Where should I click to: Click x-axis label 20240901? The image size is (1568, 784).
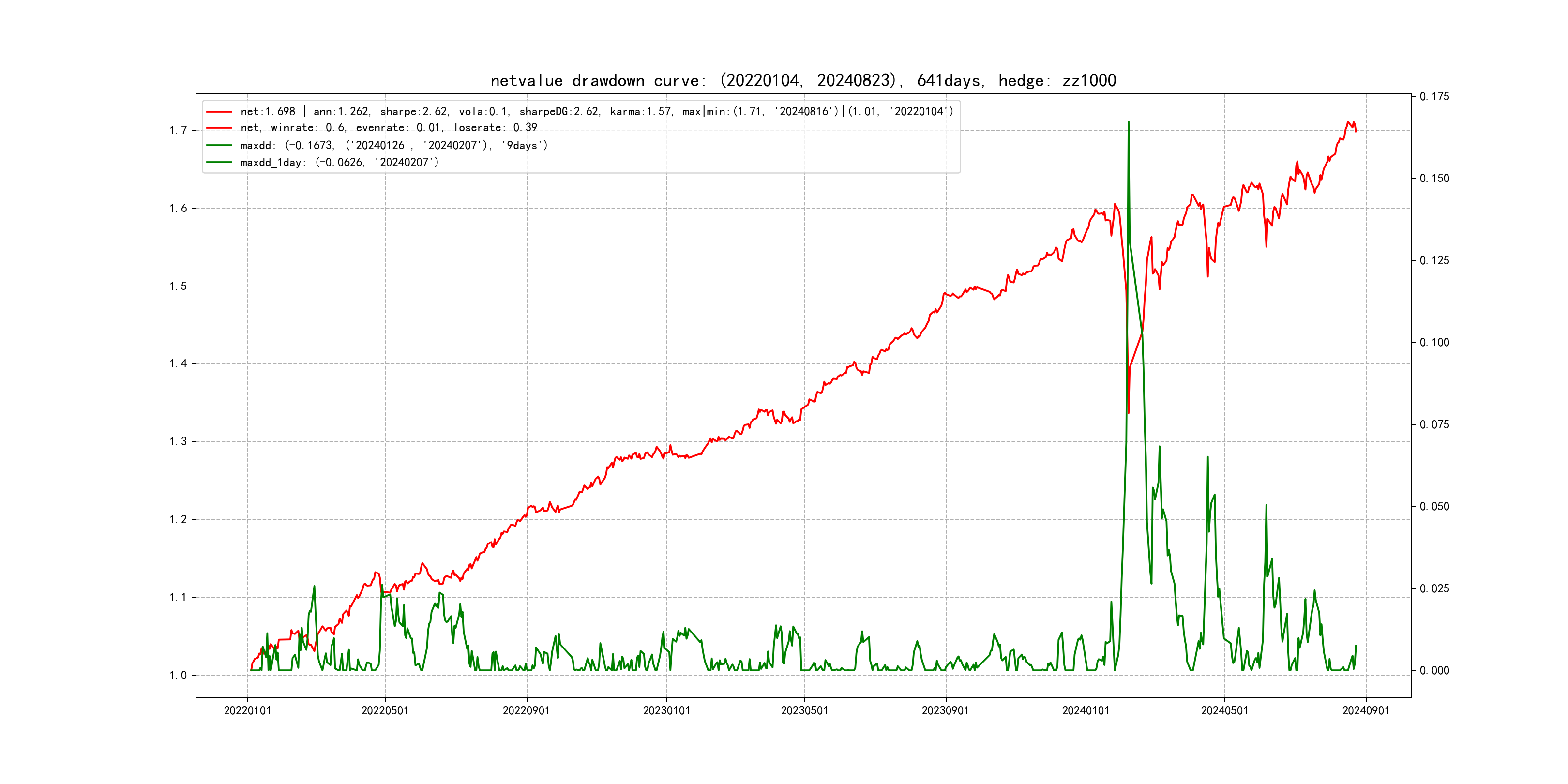1365,710
